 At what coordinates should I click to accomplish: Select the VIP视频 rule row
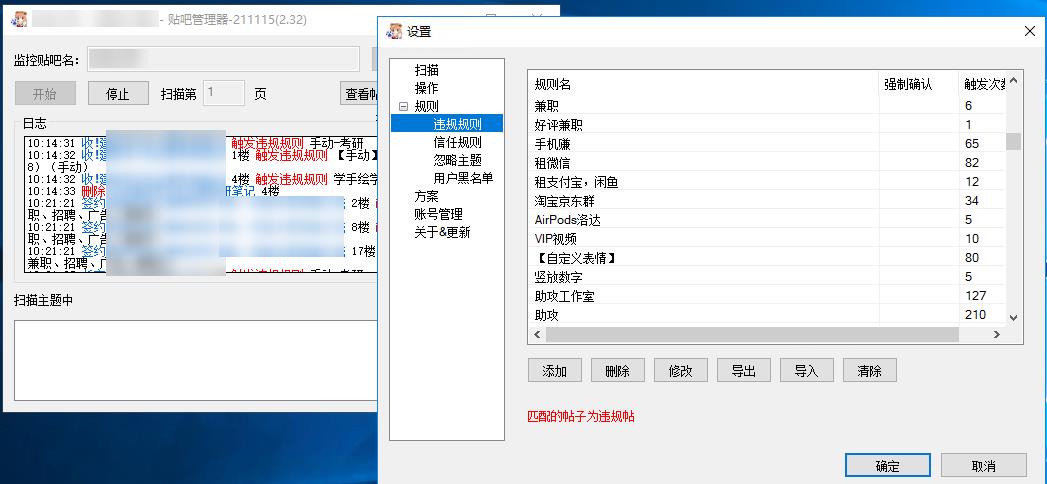pos(767,238)
